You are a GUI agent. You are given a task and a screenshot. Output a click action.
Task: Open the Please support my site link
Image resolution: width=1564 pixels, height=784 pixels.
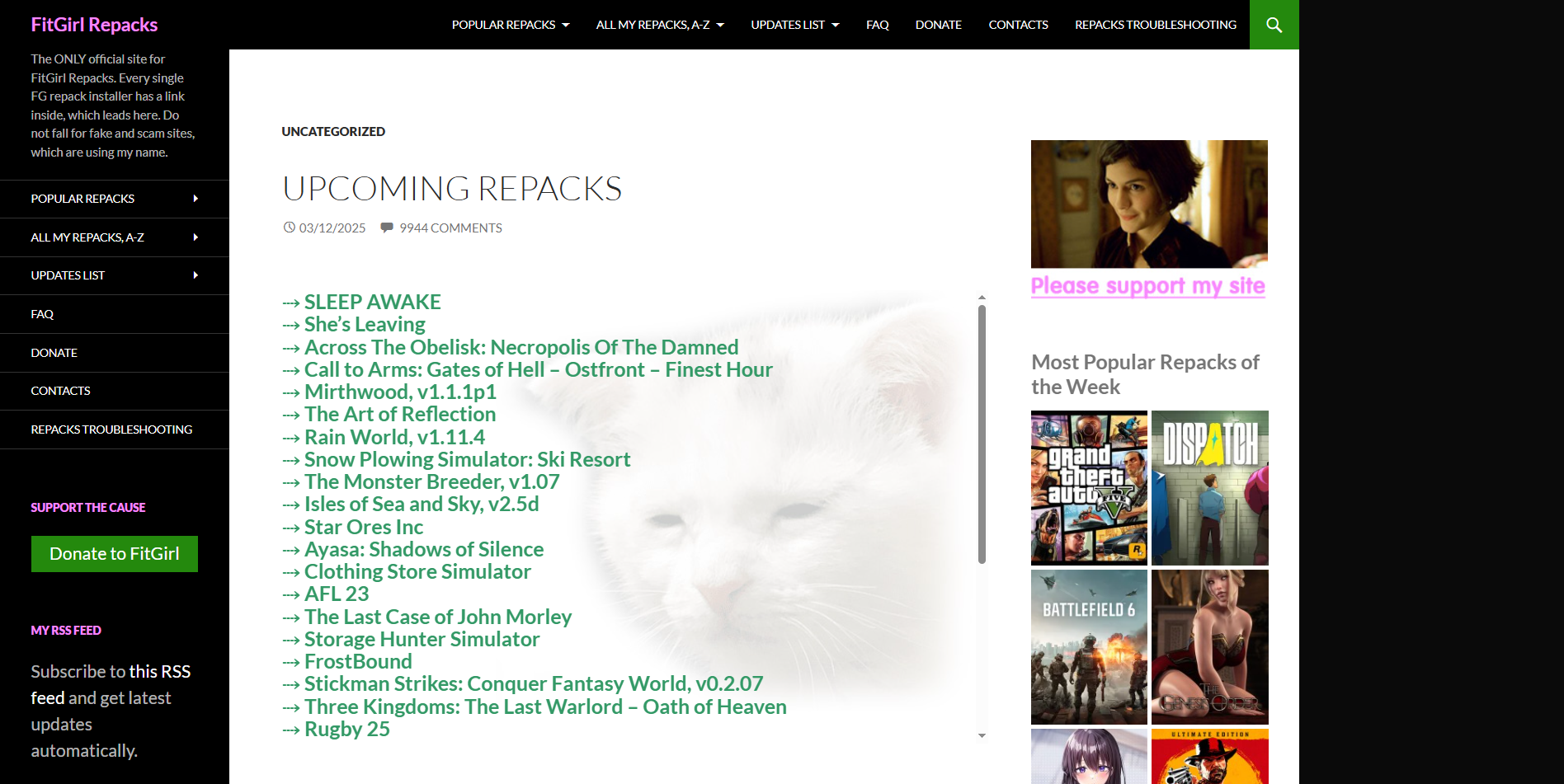(1147, 286)
